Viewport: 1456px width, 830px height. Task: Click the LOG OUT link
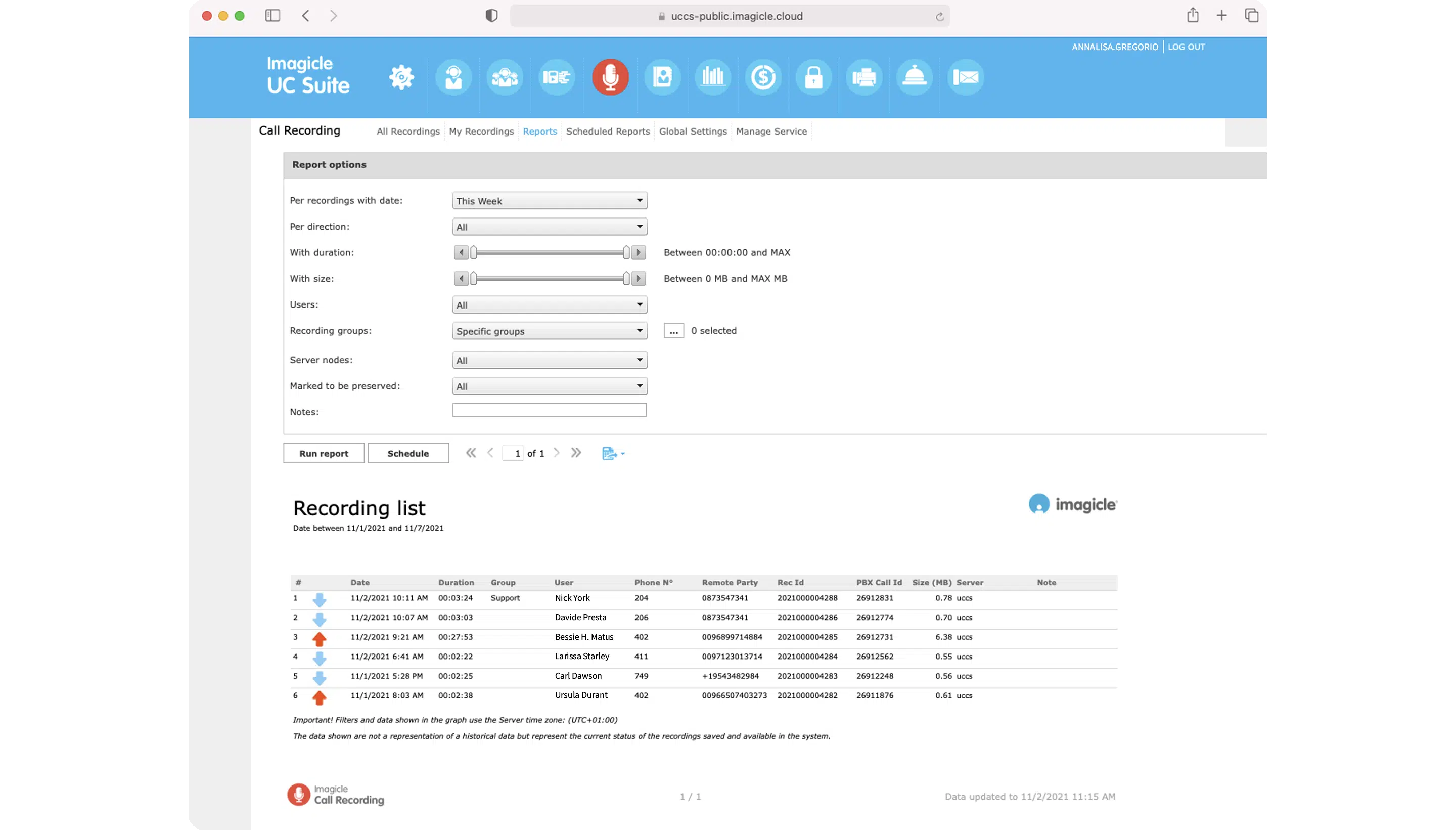pyautogui.click(x=1186, y=47)
